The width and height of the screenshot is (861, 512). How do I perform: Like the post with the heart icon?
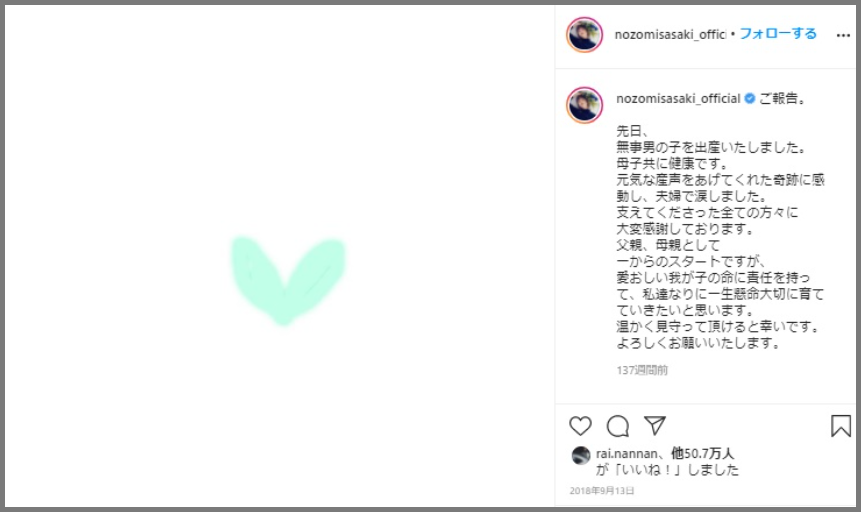(x=580, y=426)
